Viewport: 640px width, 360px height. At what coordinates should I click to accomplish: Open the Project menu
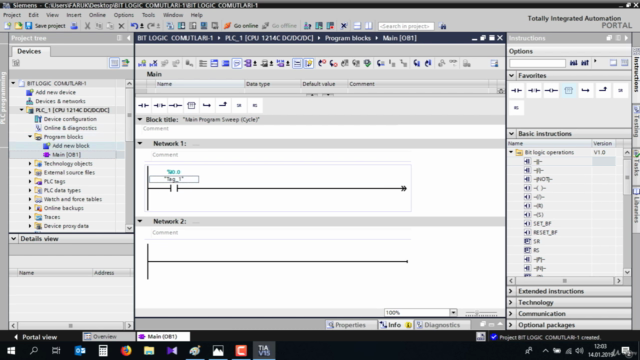(12, 15)
